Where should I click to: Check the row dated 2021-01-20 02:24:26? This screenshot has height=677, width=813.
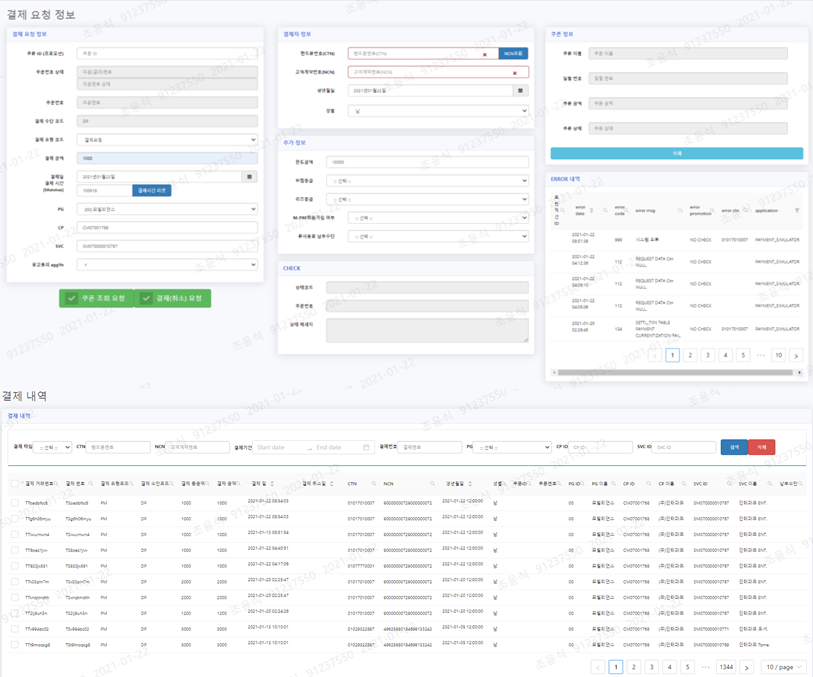point(15,613)
